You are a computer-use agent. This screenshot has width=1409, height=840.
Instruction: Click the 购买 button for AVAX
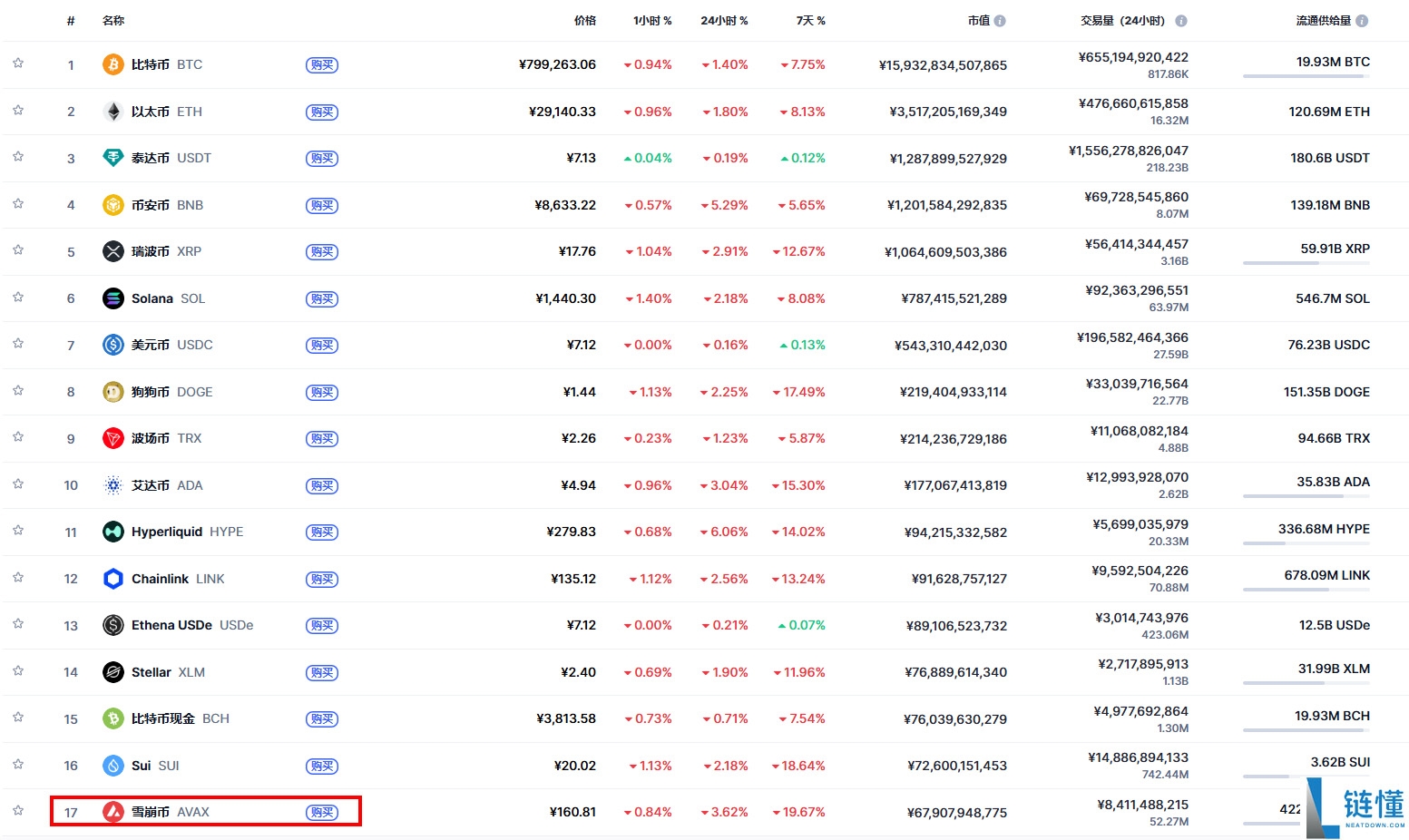[x=322, y=813]
